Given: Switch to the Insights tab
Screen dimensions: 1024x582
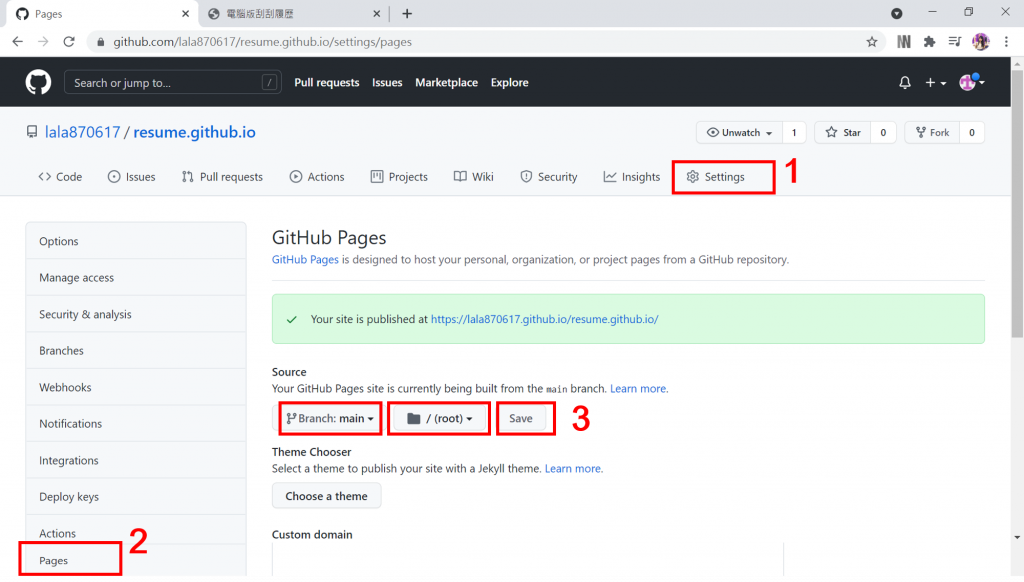Looking at the screenshot, I should (632, 177).
